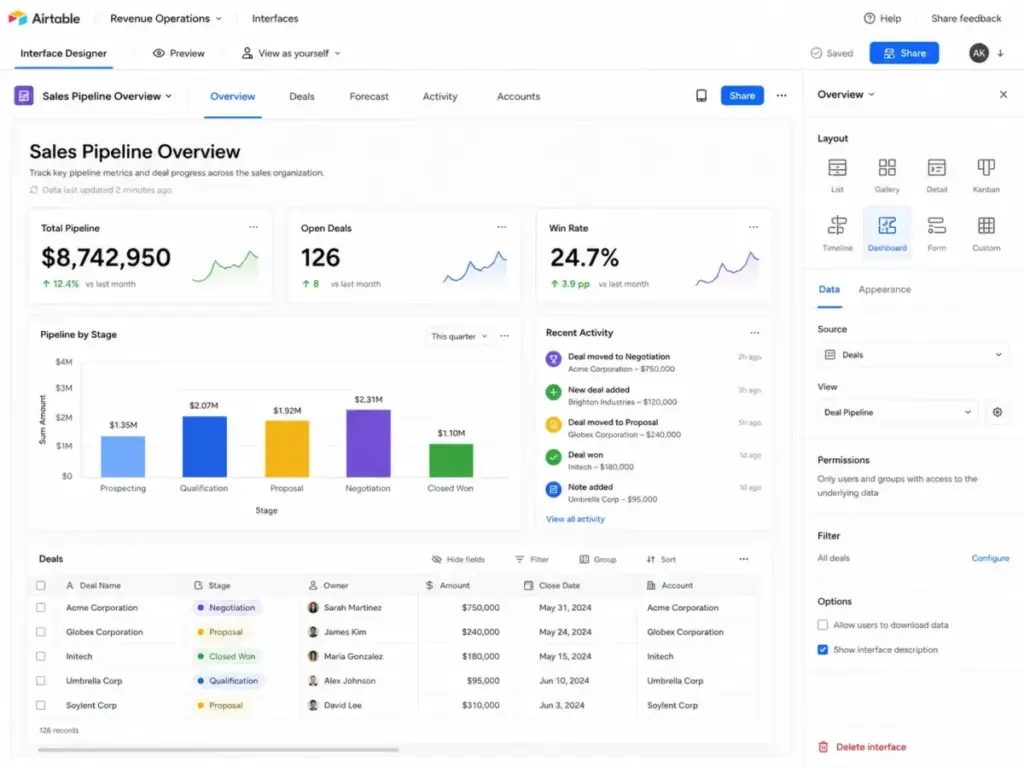
Task: Select the Dashboard layout
Action: coord(887,234)
